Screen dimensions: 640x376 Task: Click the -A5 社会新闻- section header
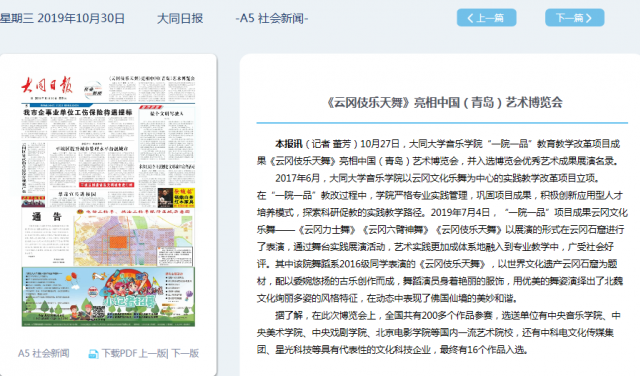point(271,18)
